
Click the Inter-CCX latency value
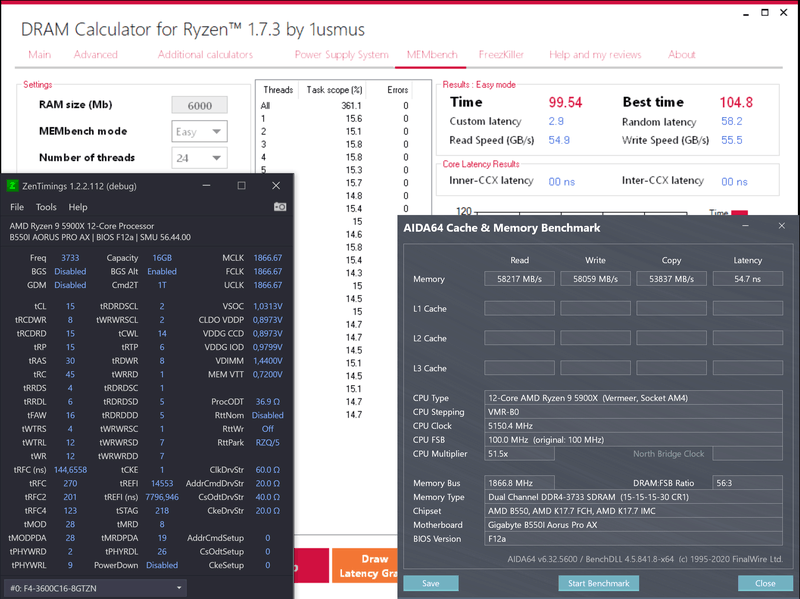click(x=734, y=182)
